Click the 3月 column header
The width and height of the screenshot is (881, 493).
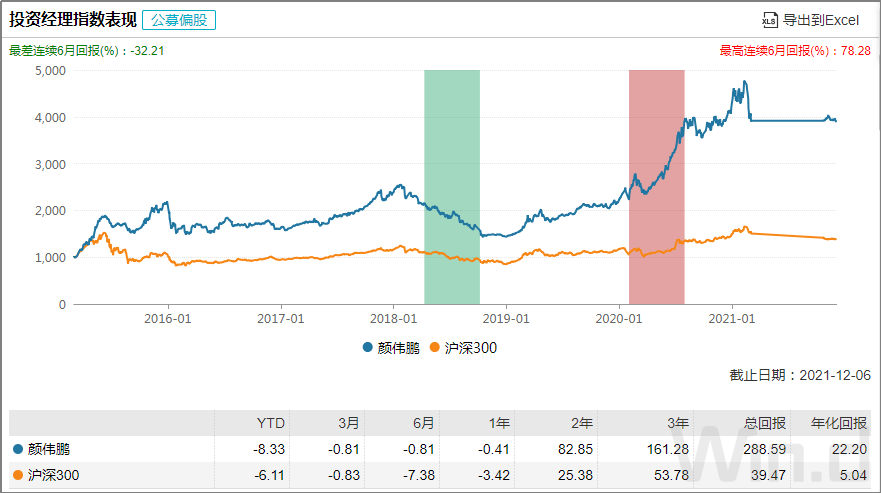click(348, 423)
